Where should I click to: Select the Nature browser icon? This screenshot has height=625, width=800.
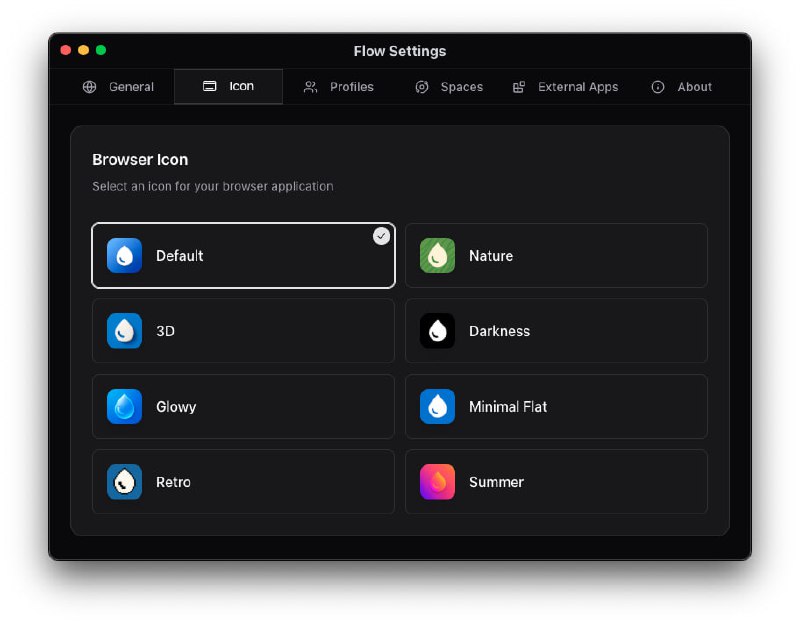pos(556,255)
